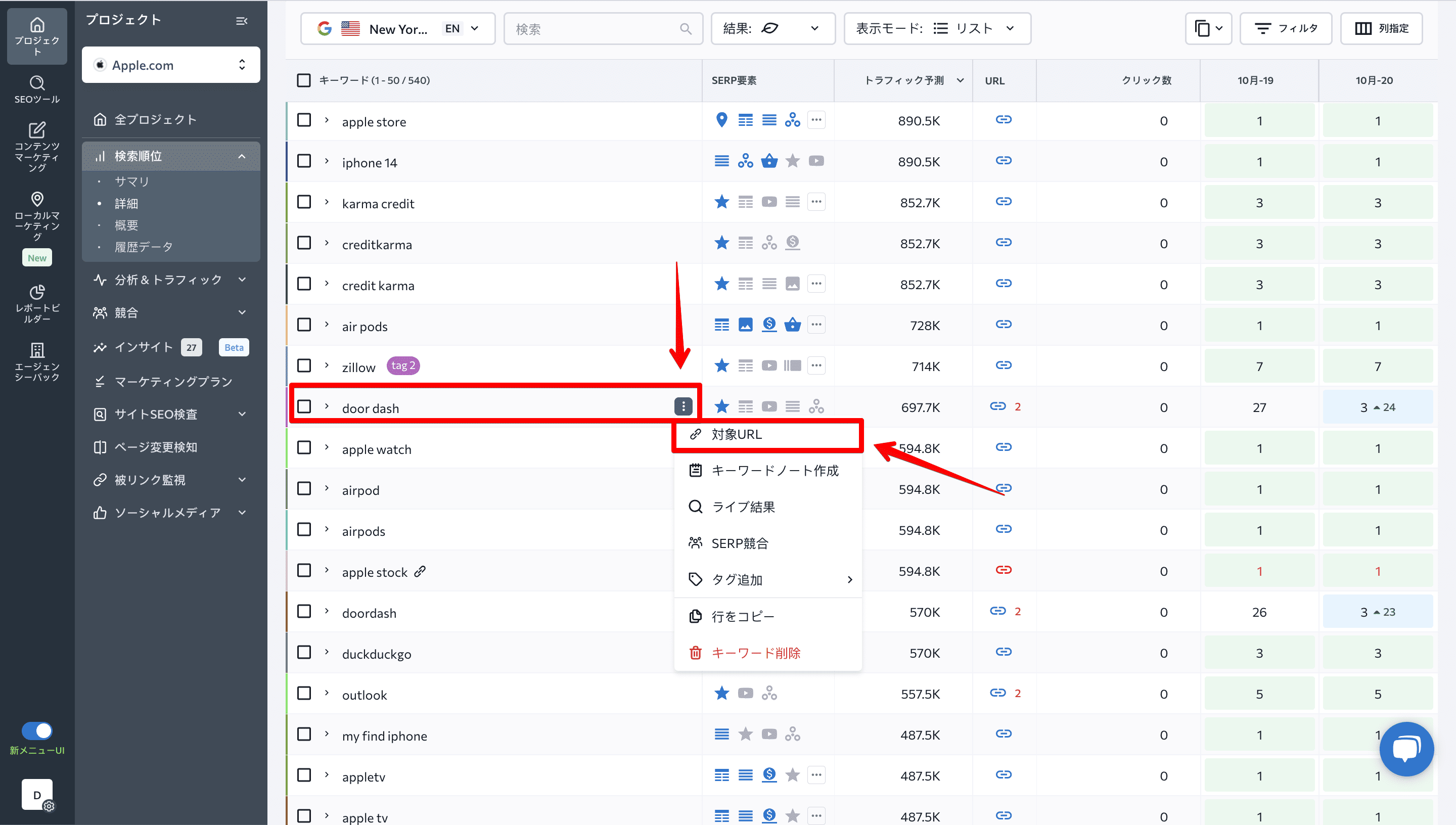Click the more SERP features icon in apple store row
The height and width of the screenshot is (825, 1456).
(816, 120)
